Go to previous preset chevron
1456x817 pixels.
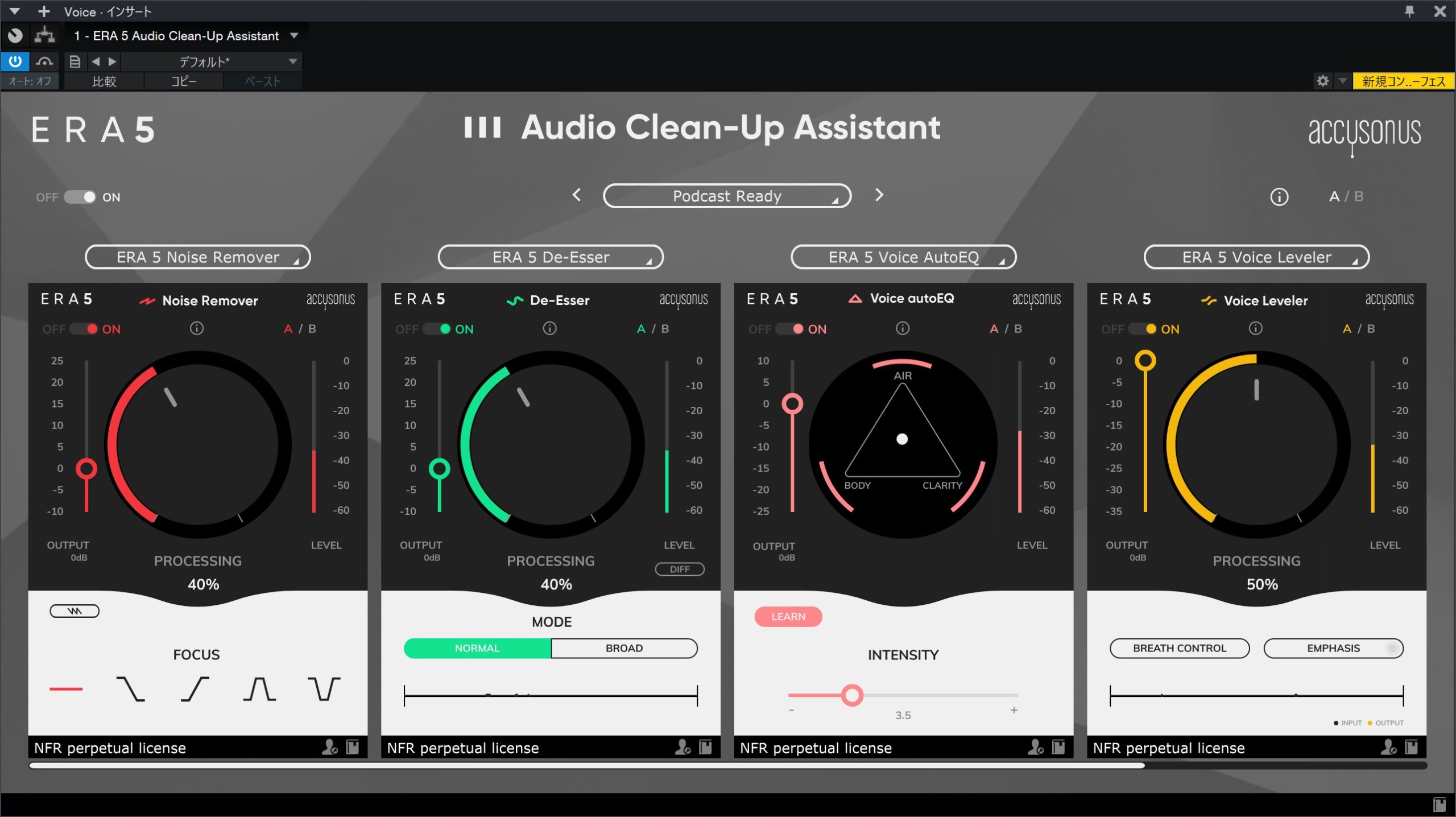(x=577, y=195)
